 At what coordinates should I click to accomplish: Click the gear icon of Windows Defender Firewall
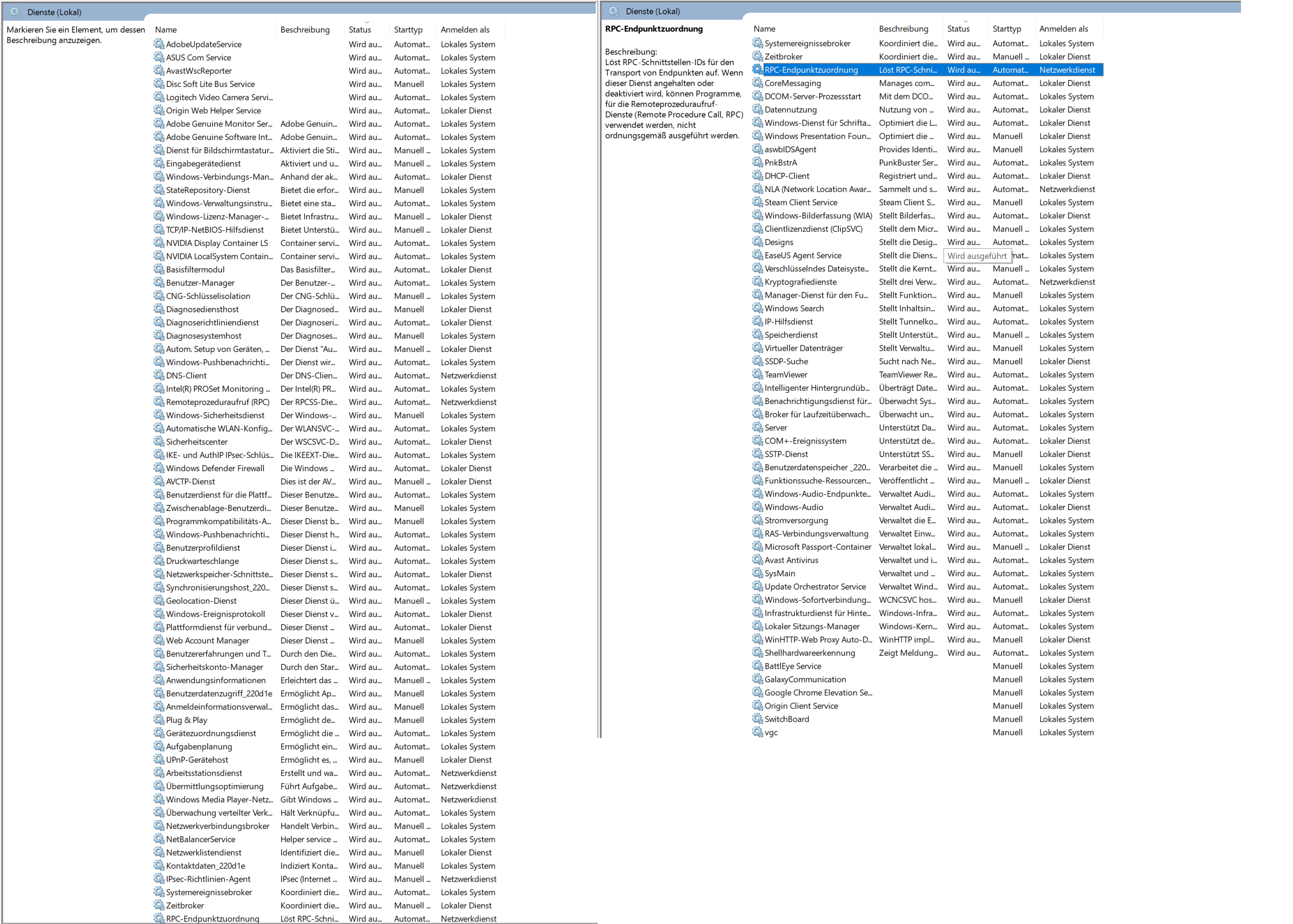click(x=158, y=468)
